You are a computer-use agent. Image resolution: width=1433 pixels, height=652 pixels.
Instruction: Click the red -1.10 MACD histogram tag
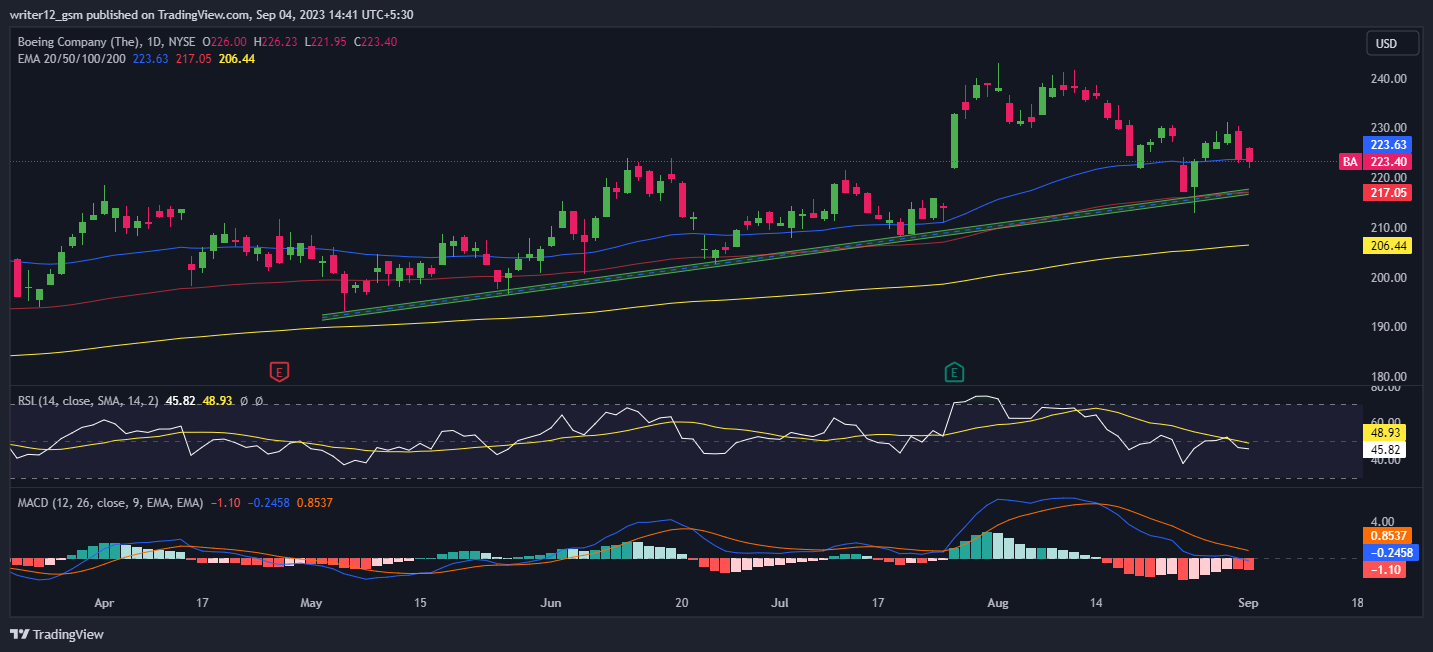point(1387,569)
